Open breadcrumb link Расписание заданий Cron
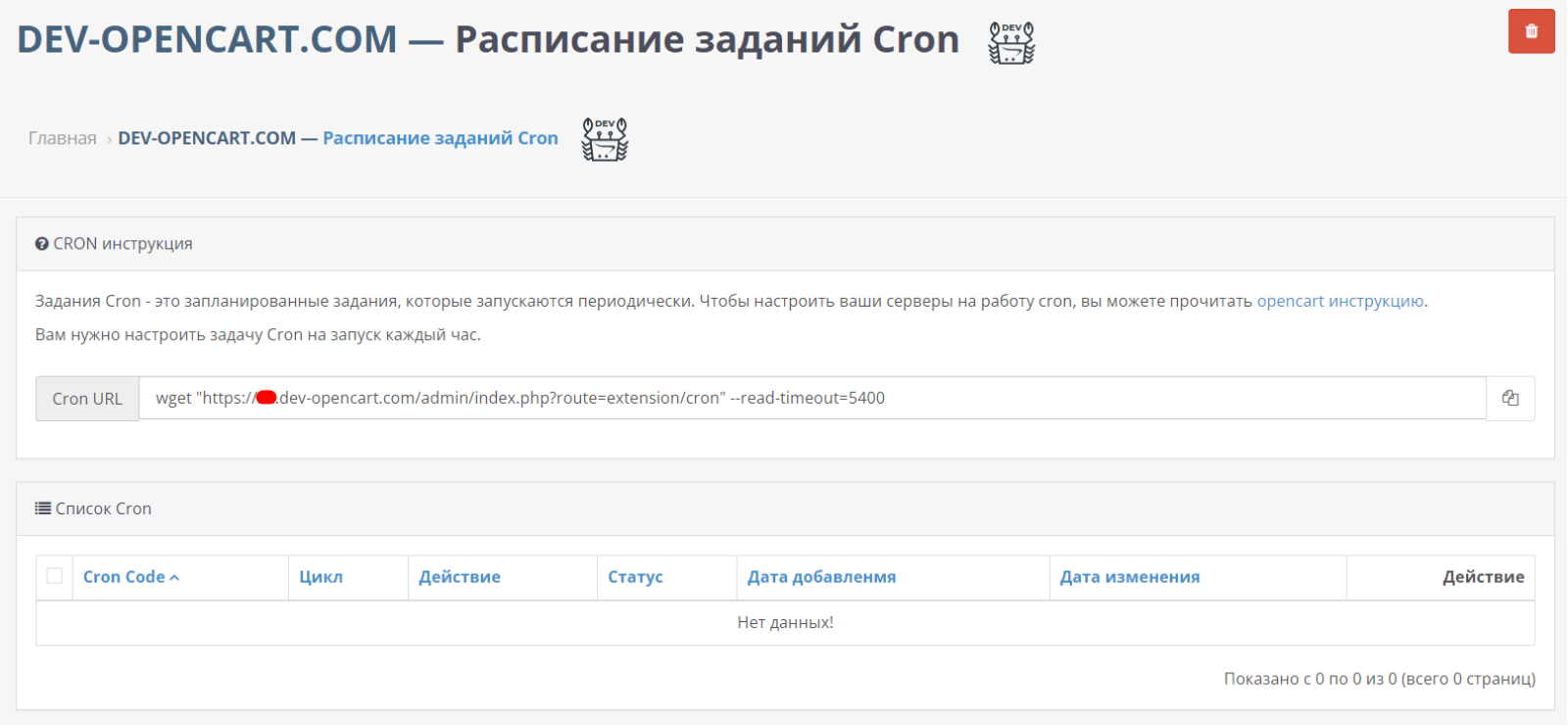Image resolution: width=1568 pixels, height=726 pixels. click(x=441, y=138)
